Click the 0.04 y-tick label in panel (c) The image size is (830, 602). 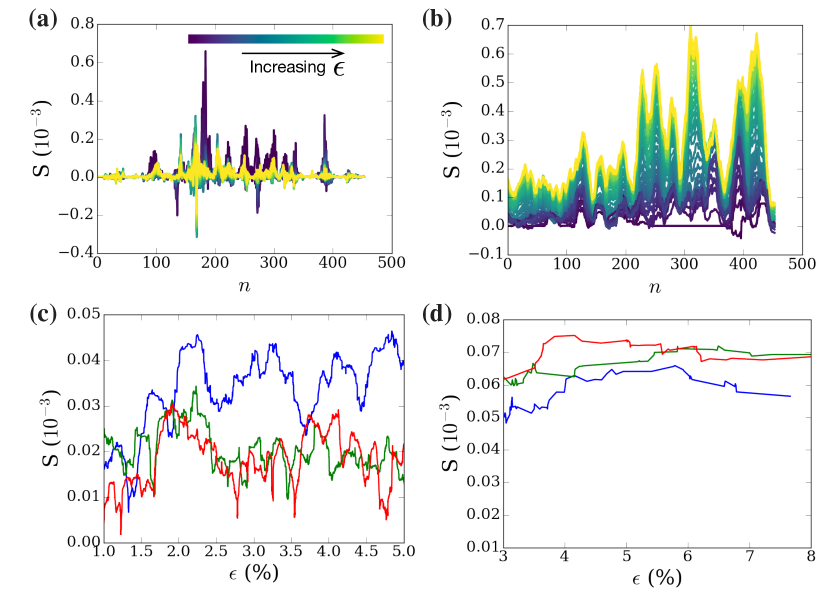tap(84, 360)
